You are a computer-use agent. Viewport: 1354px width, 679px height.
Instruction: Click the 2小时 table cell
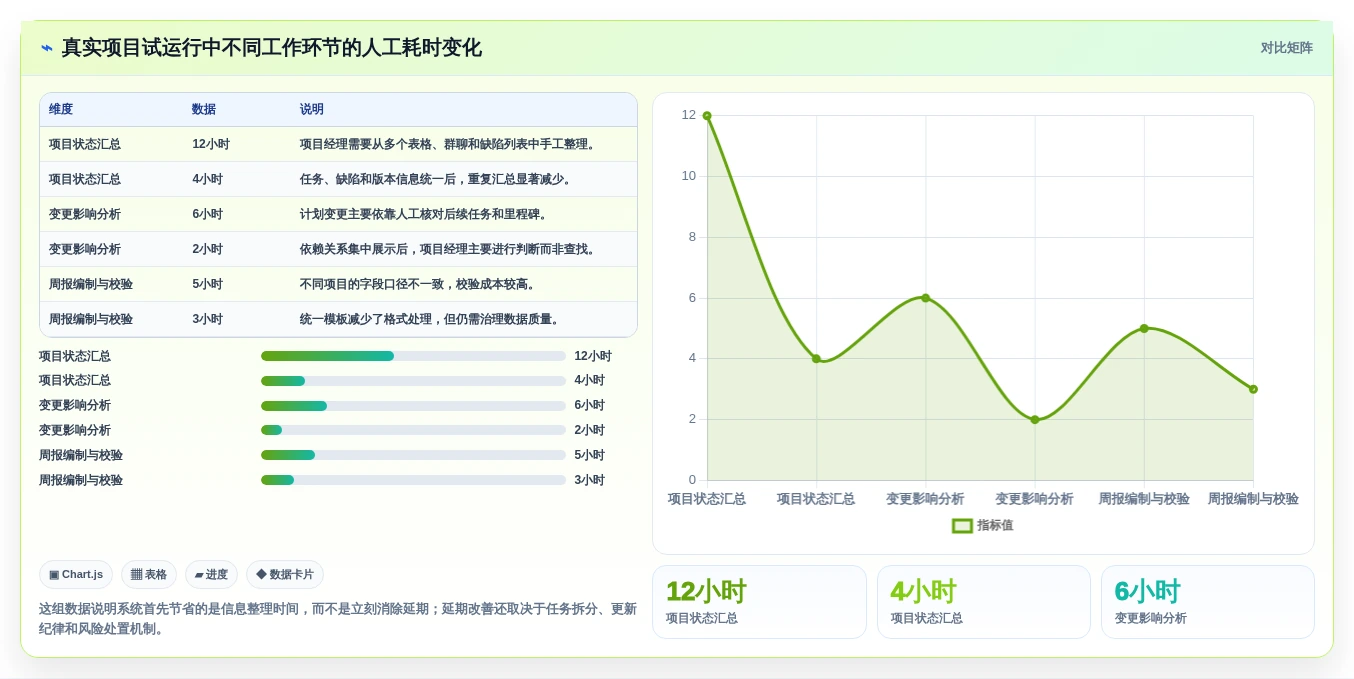208,249
